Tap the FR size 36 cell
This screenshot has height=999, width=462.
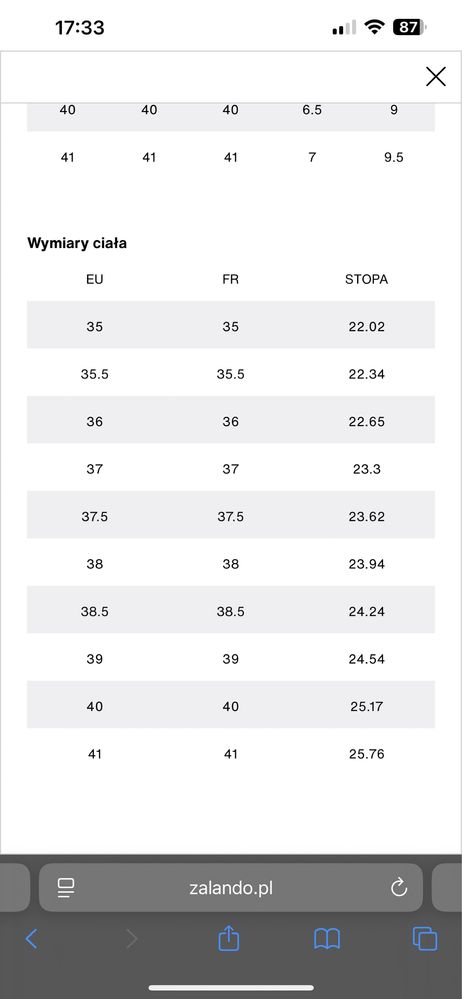pos(231,421)
